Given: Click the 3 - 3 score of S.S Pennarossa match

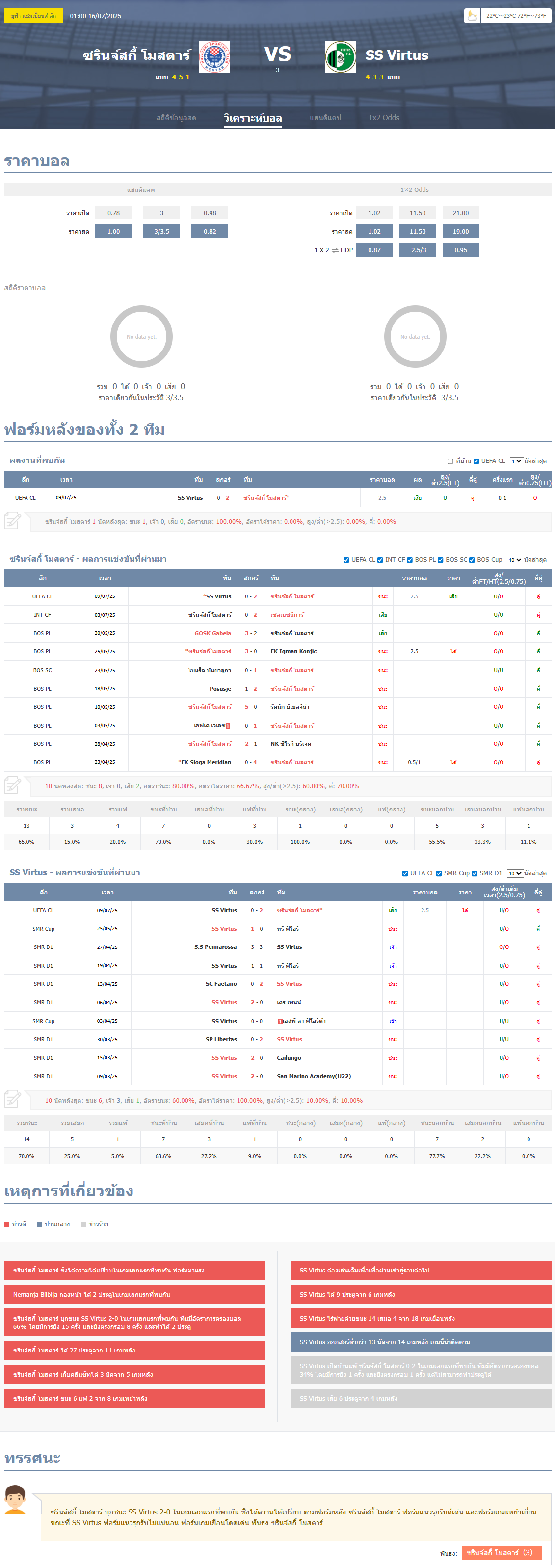Looking at the screenshot, I should point(257,947).
